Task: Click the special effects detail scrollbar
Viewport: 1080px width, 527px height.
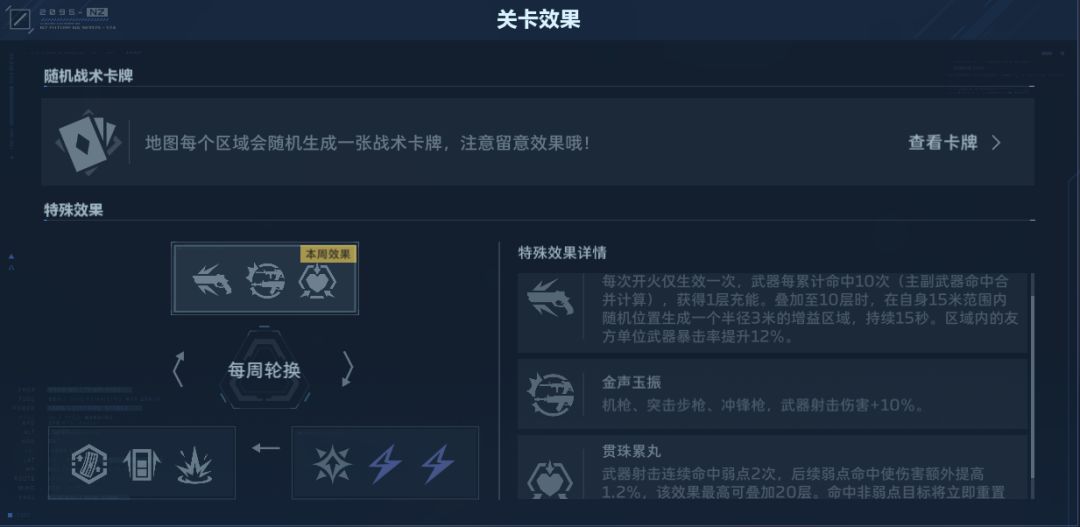Action: coord(1032,386)
